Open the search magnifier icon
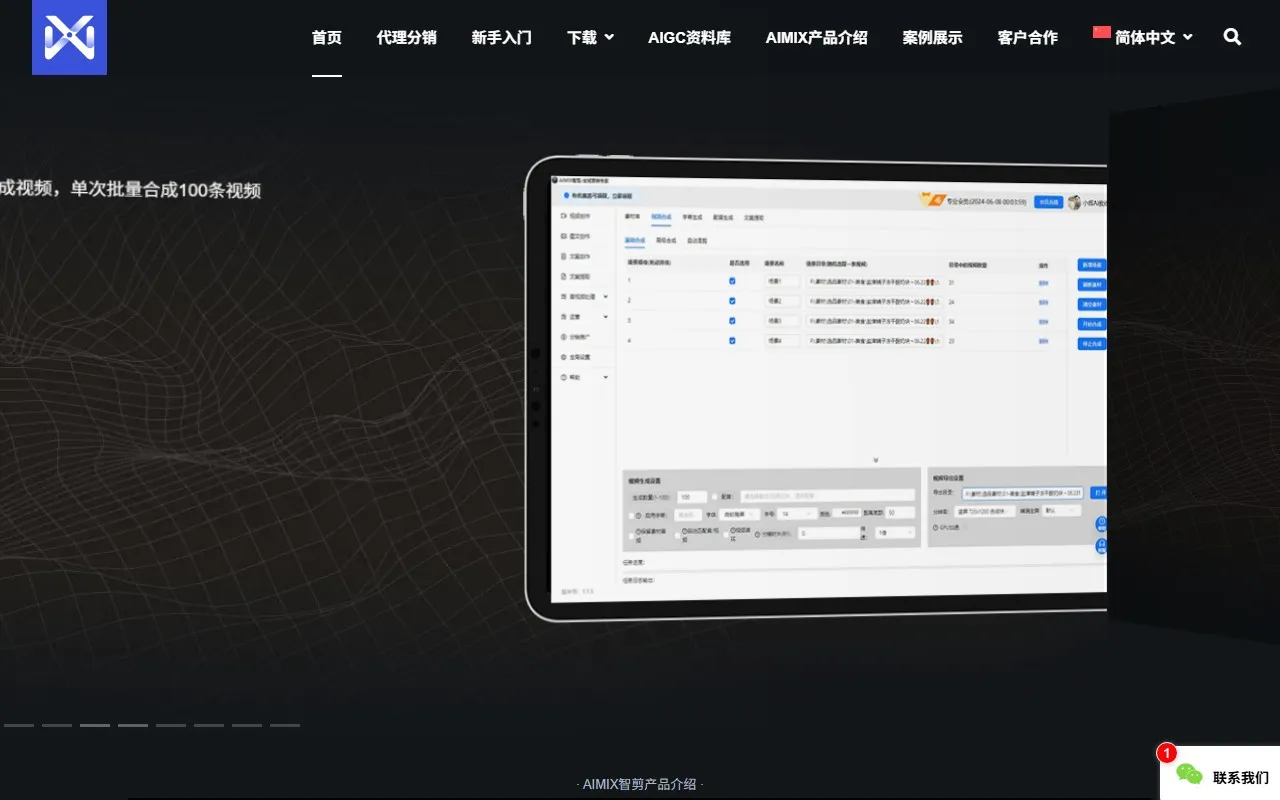 (x=1232, y=37)
